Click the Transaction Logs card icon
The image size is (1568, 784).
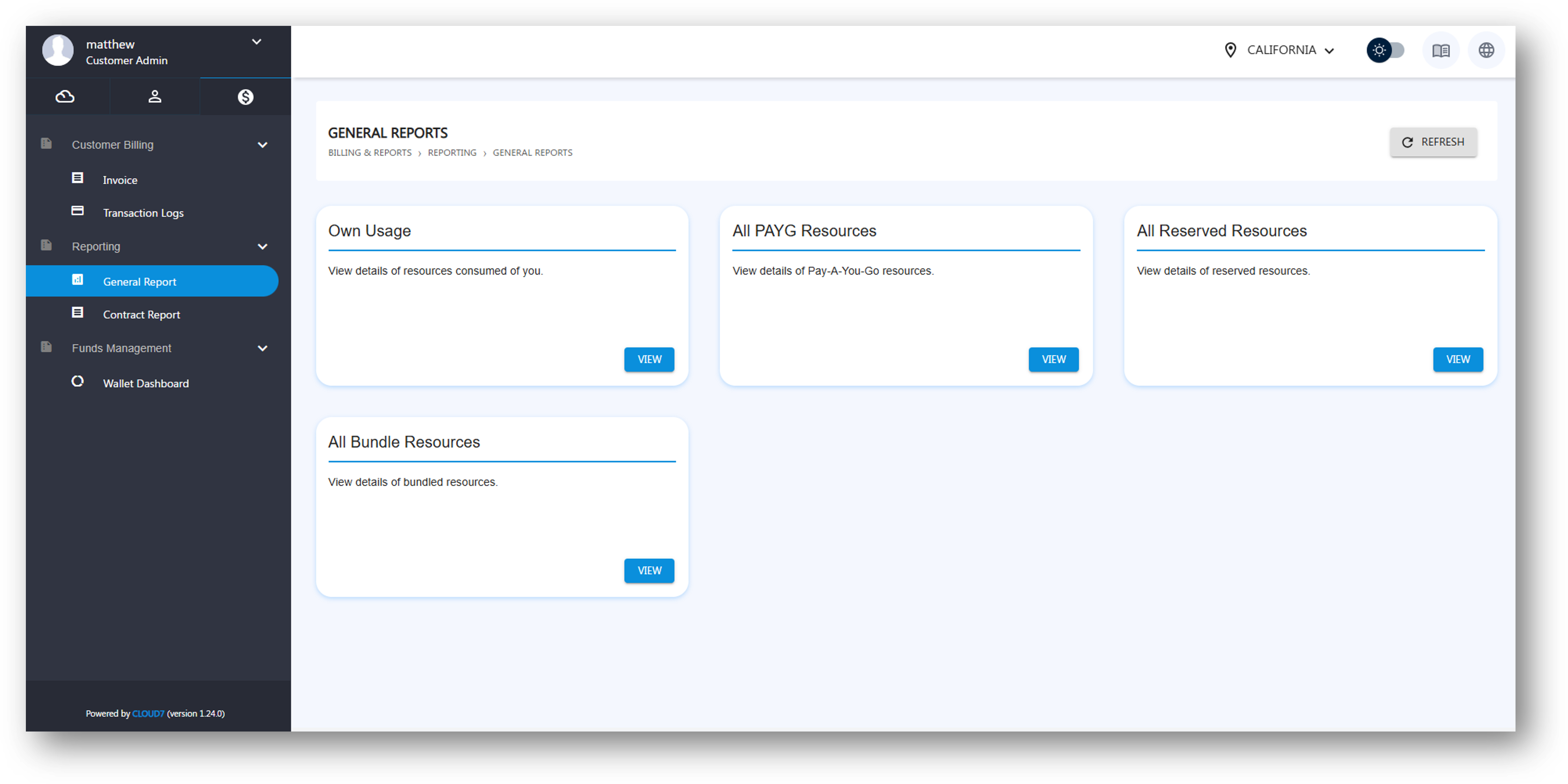pyautogui.click(x=77, y=211)
